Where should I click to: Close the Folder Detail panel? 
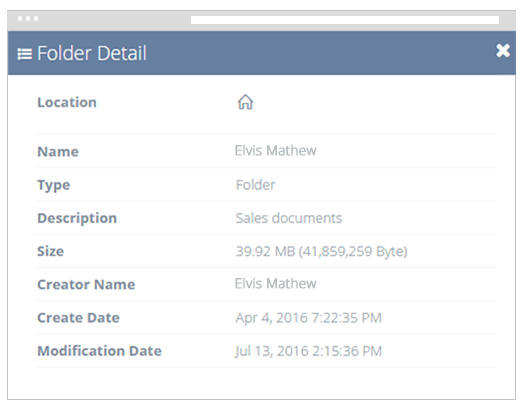503,51
